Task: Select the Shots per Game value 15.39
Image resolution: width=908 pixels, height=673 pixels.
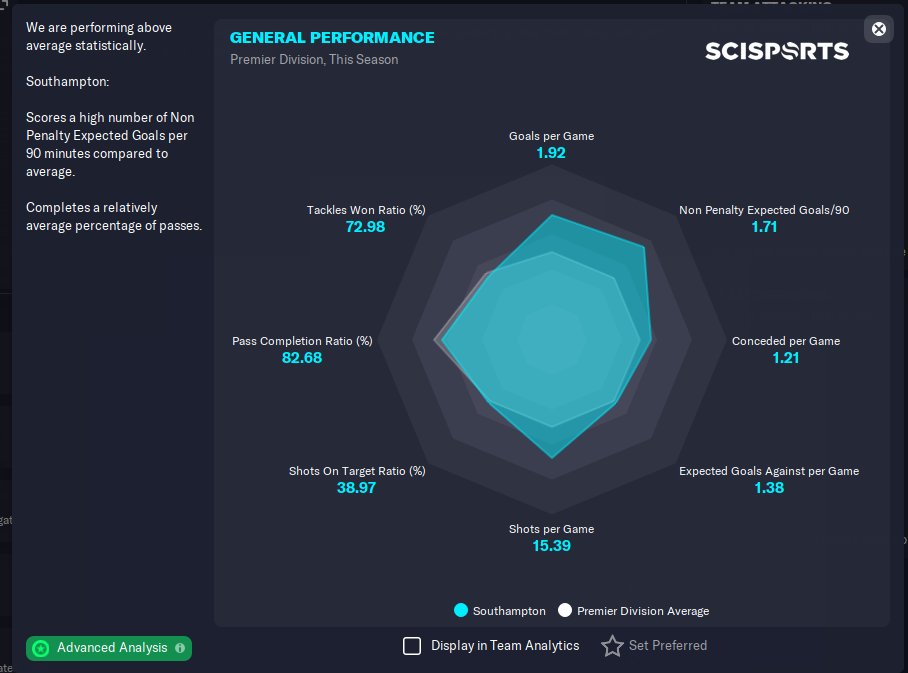Action: click(551, 546)
